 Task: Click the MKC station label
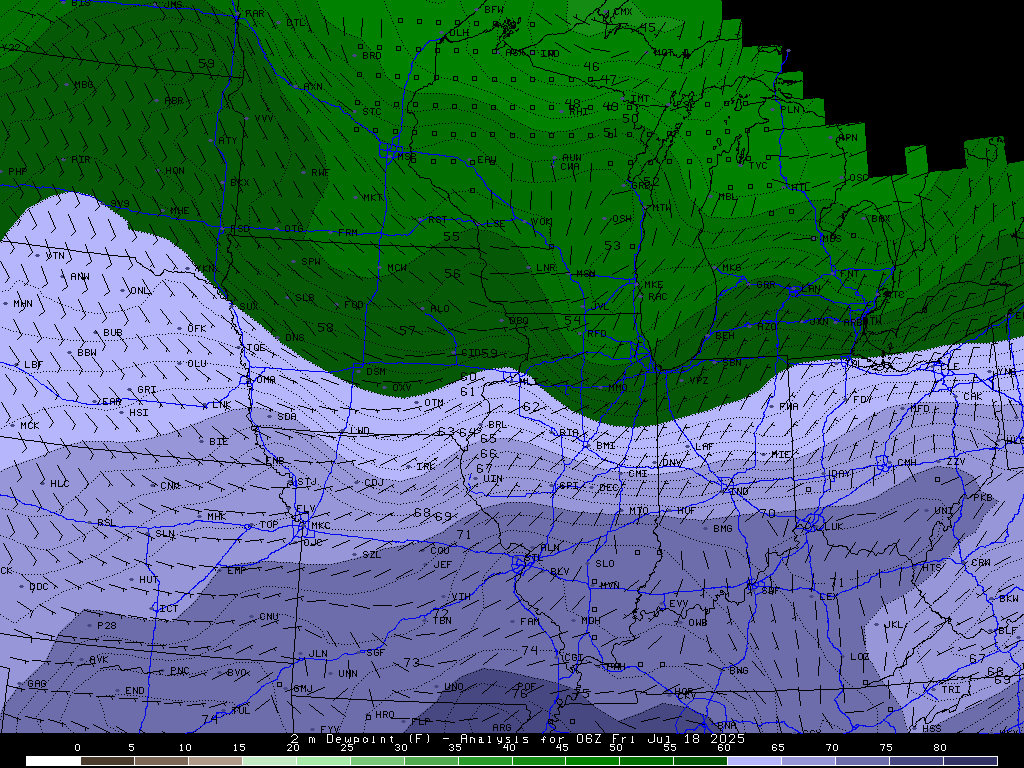coord(320,526)
